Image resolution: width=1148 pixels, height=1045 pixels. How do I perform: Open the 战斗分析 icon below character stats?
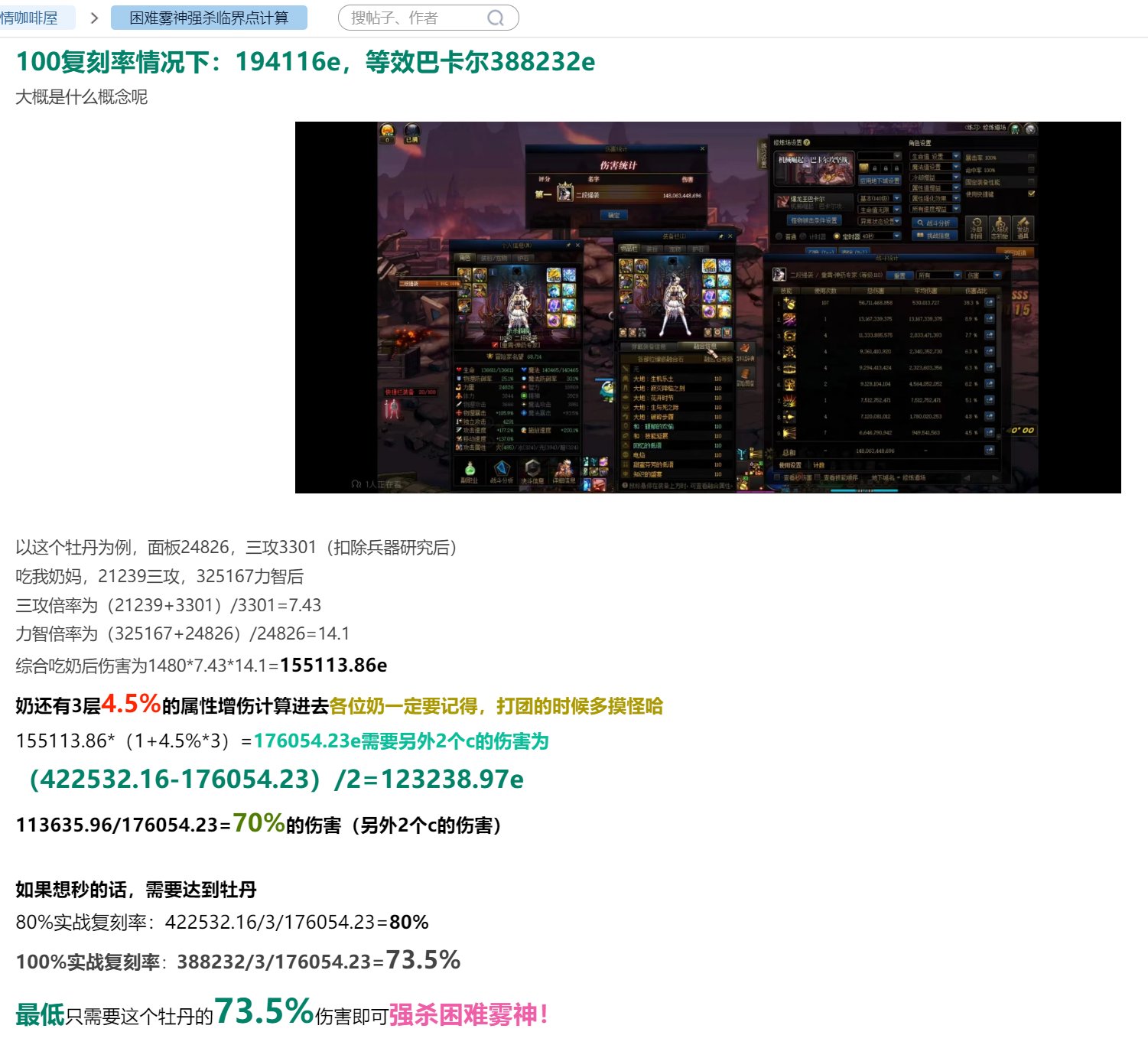click(501, 472)
